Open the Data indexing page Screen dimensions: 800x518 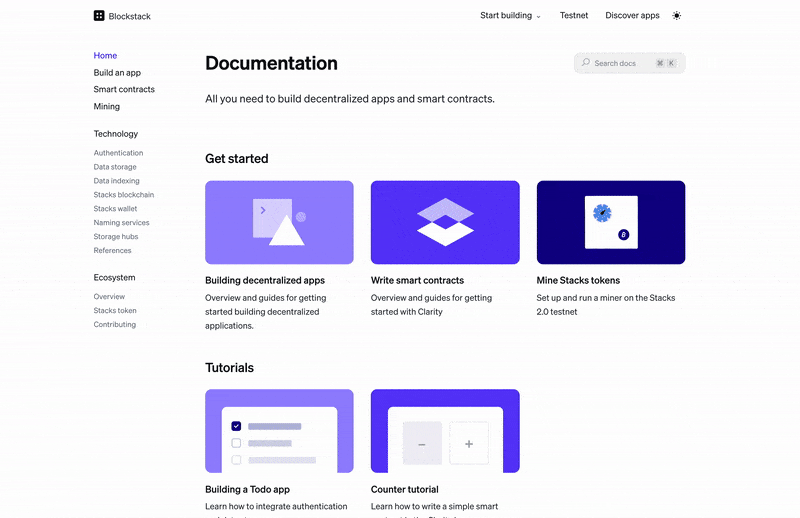click(x=116, y=181)
